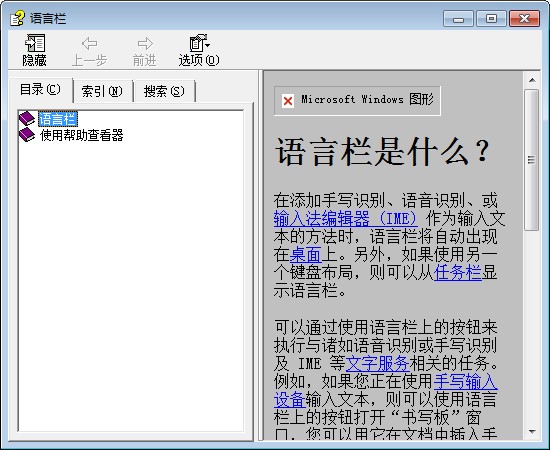Viewport: 550px width, 450px height.
Task: Open the 文字服务 link
Action: click(x=377, y=363)
